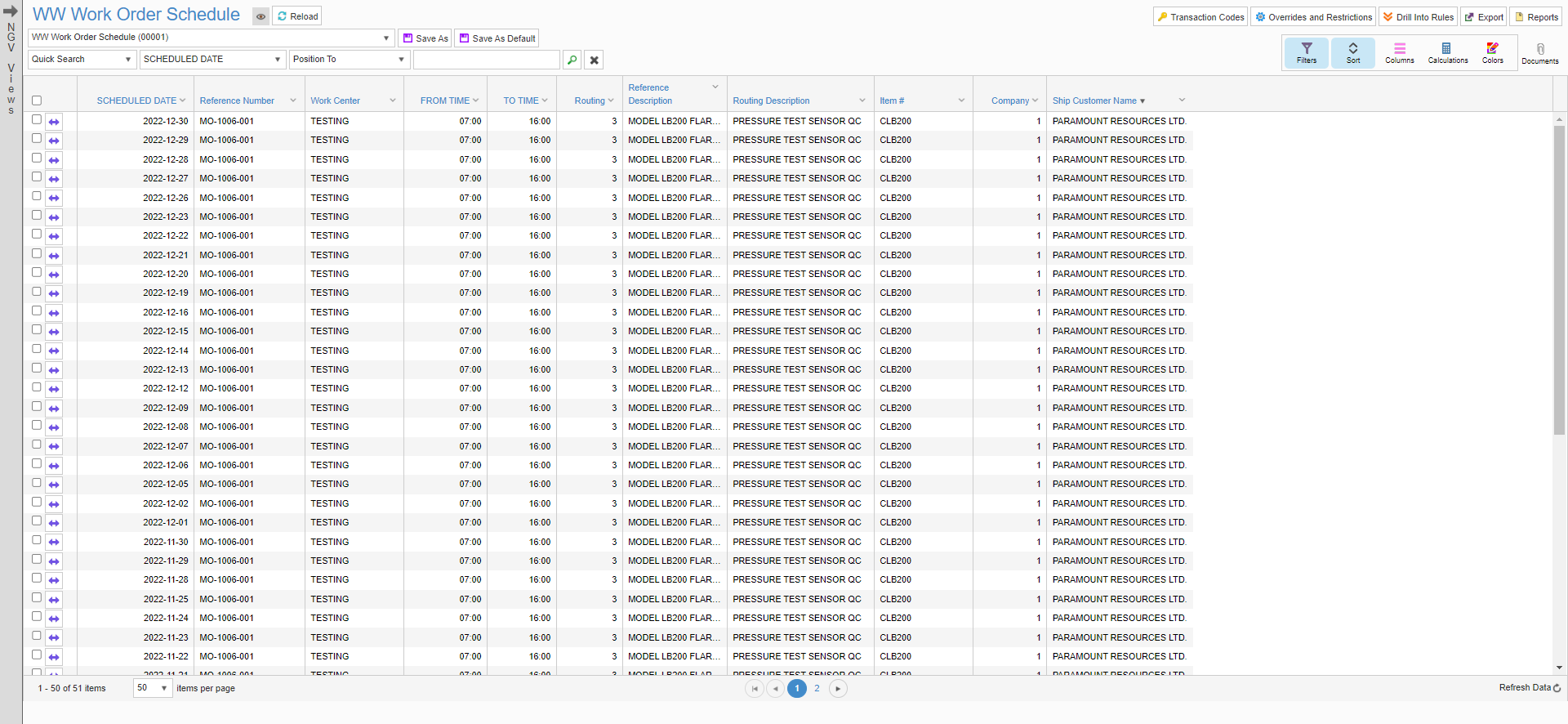This screenshot has height=724, width=1568.
Task: Check the 2022-12-09 row checkbox
Action: pos(37,406)
